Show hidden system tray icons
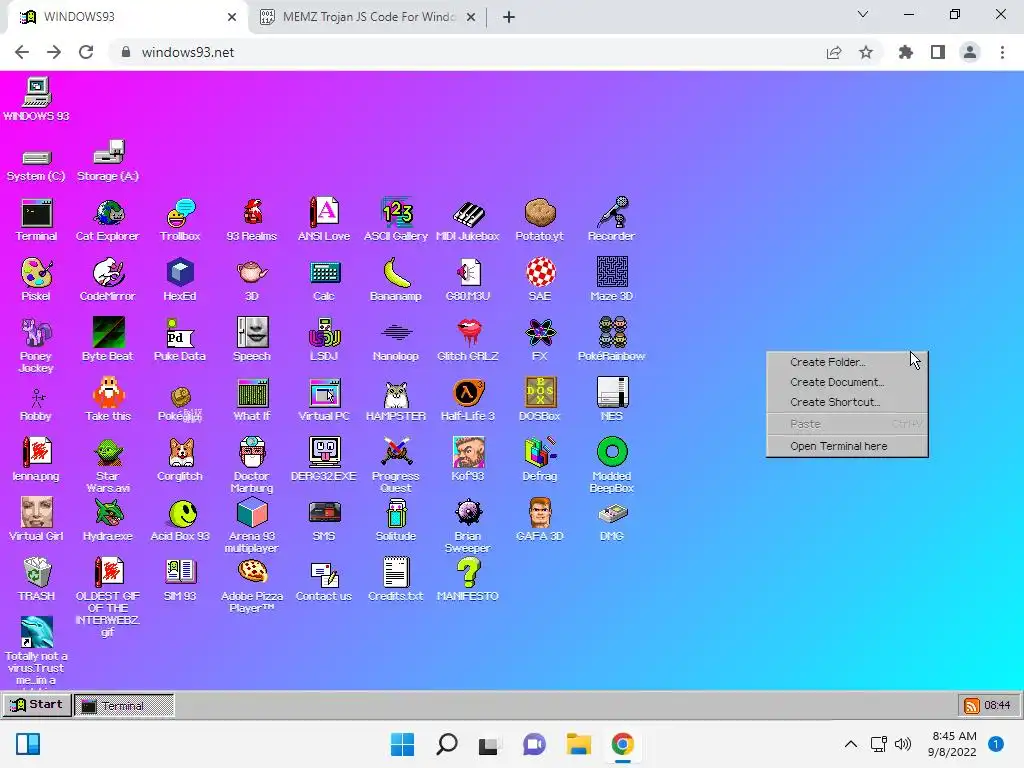Viewport: 1024px width, 768px height. tap(850, 744)
